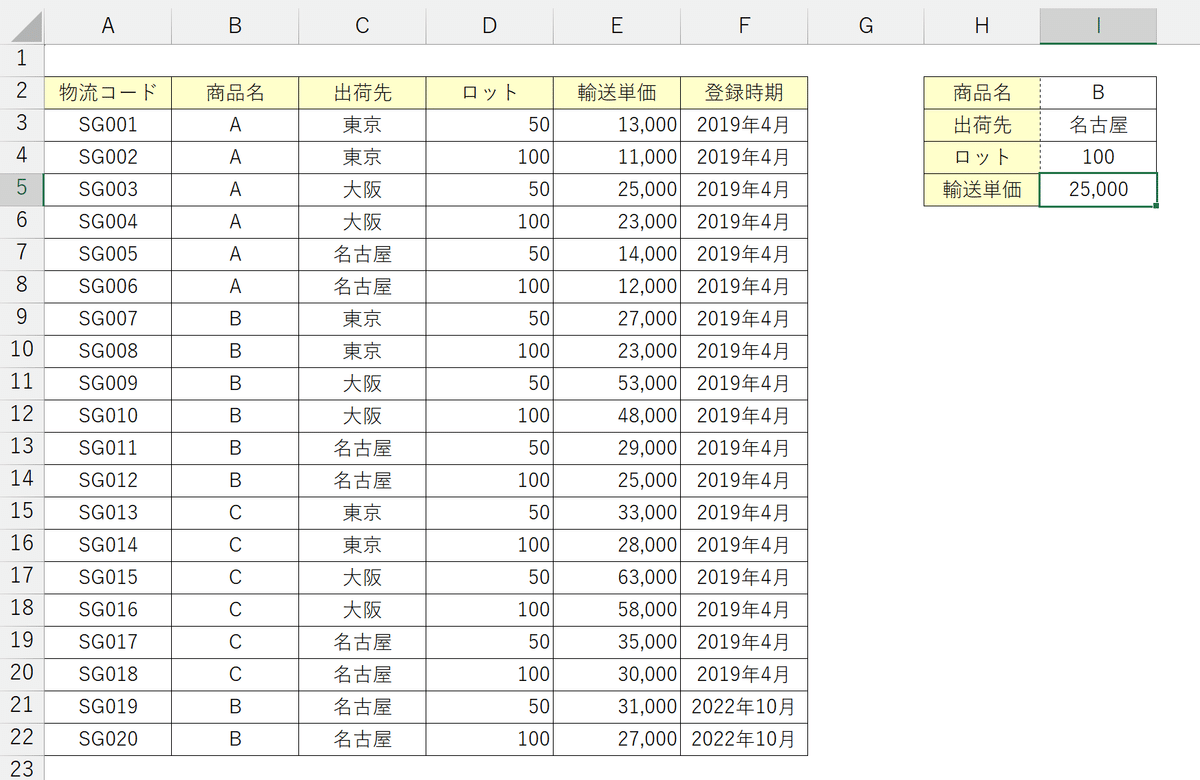The image size is (1200, 780).
Task: Select result cell showing 25,000 in I5
Action: 1098,189
